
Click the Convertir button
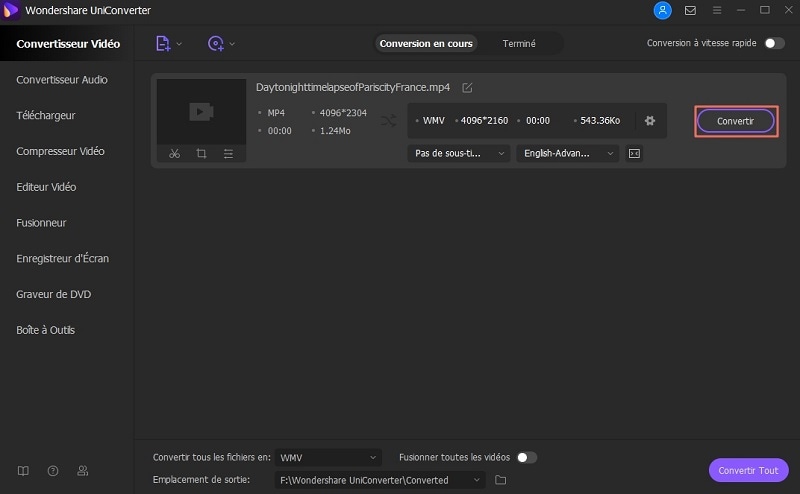(x=736, y=121)
